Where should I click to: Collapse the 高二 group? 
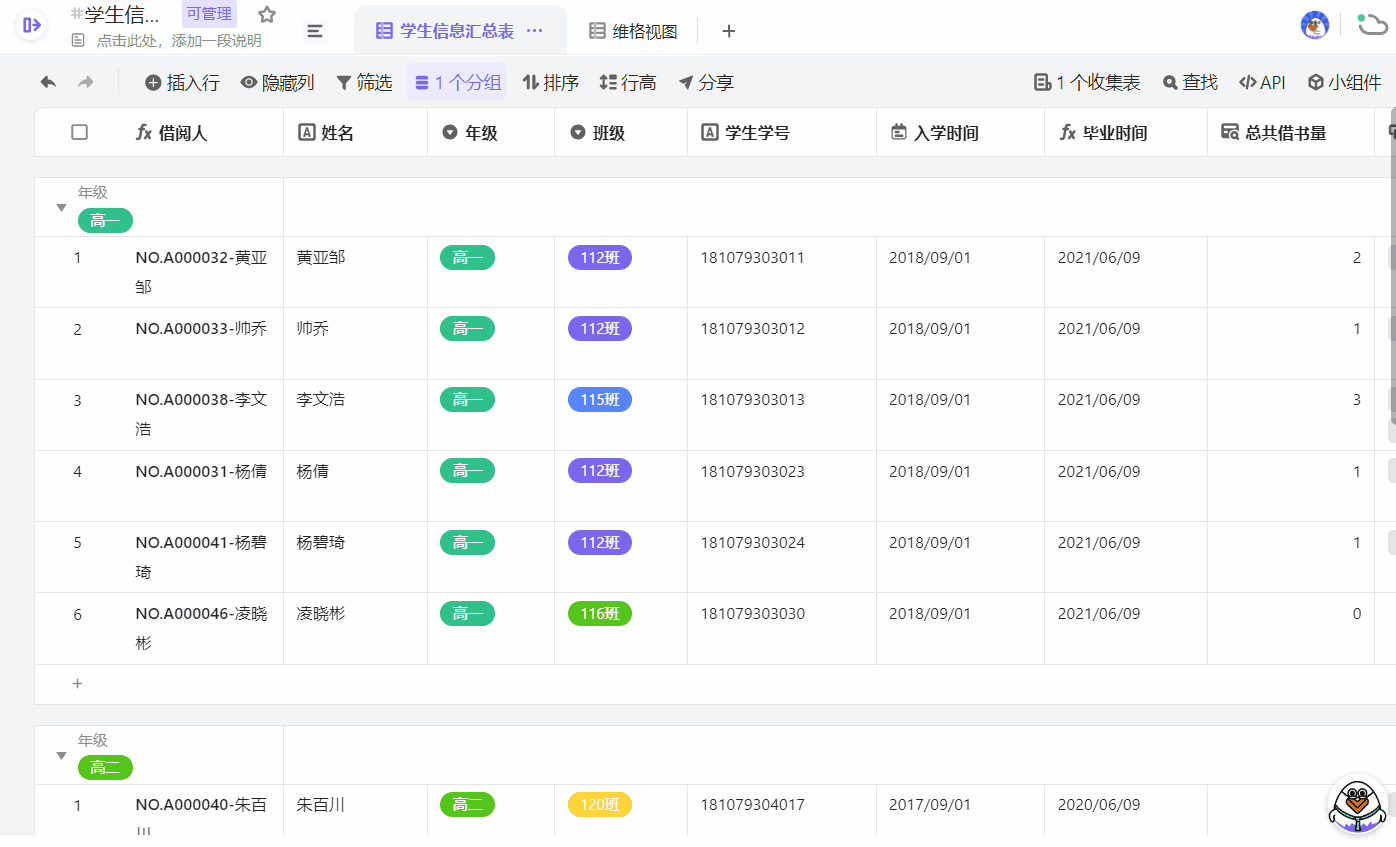tap(61, 756)
